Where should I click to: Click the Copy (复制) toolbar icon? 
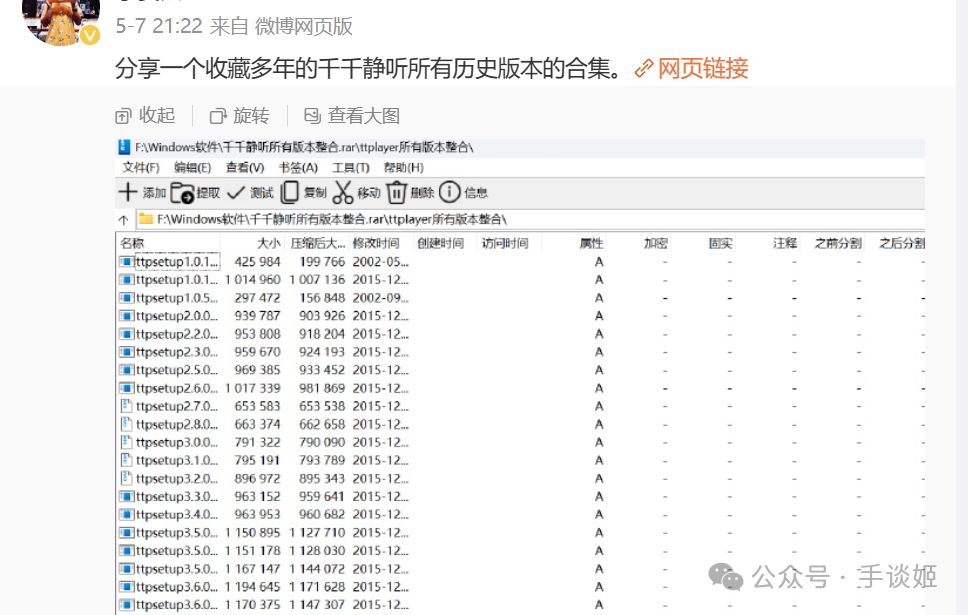click(x=290, y=192)
